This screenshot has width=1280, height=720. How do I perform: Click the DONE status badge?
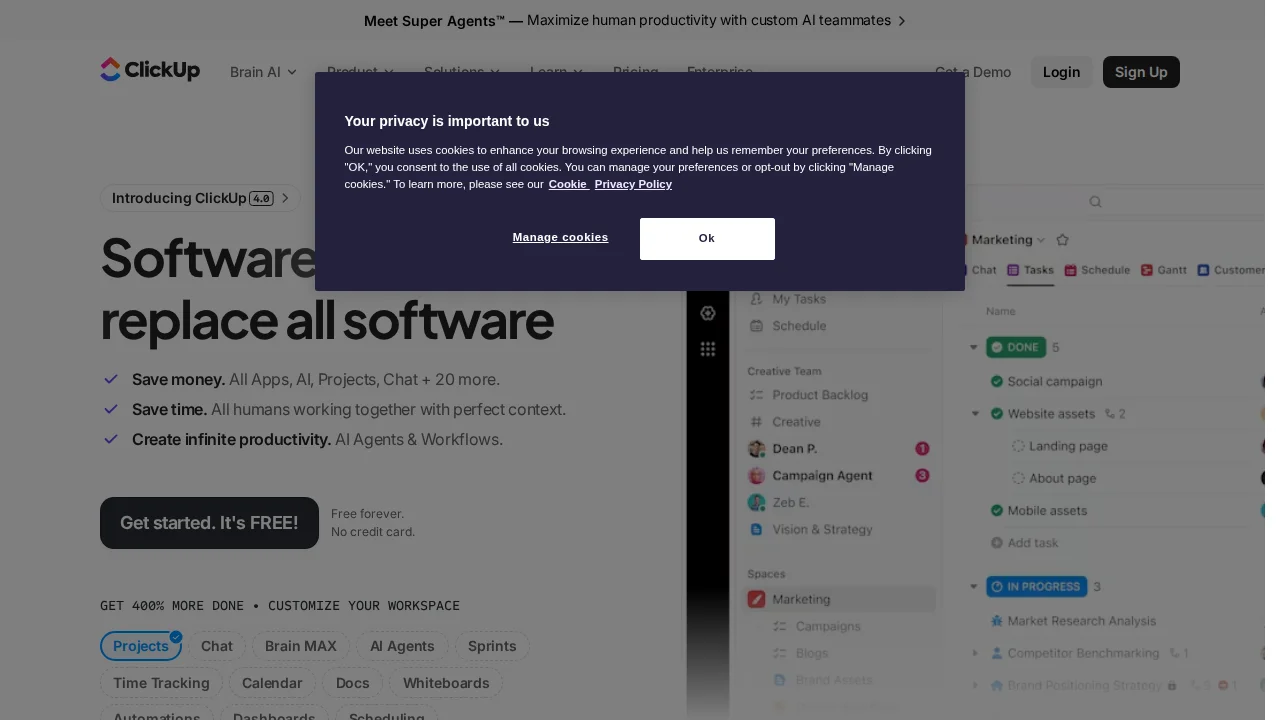coord(1016,347)
